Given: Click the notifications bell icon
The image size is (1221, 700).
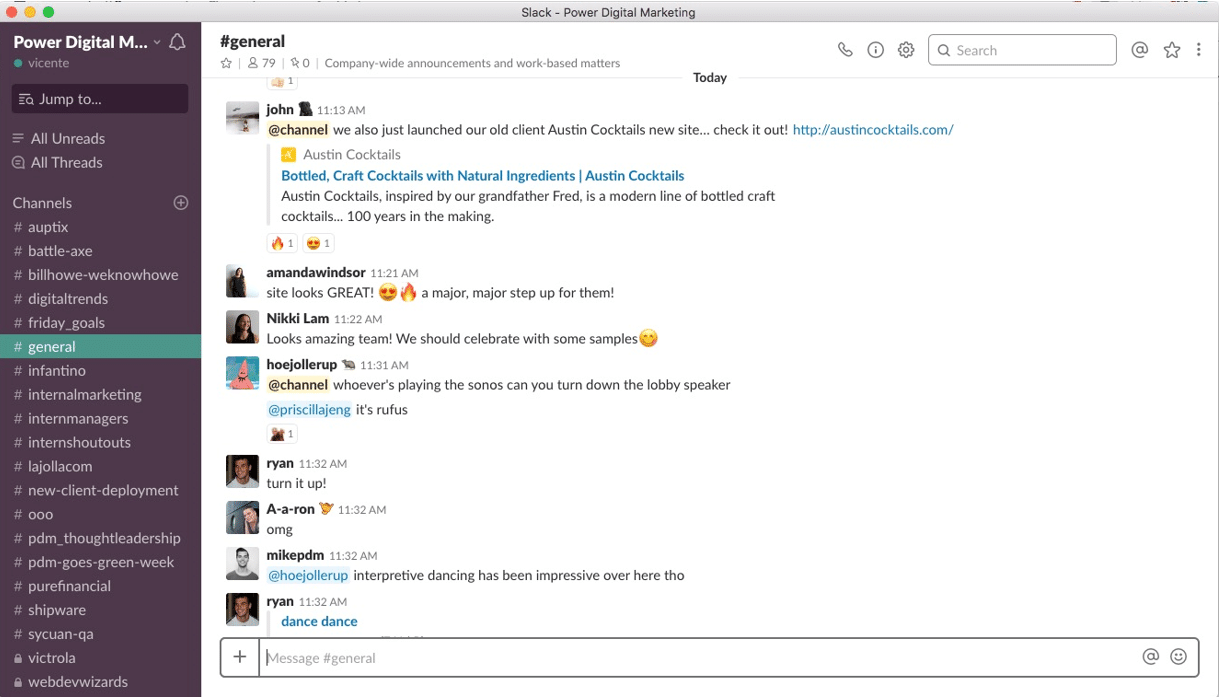Looking at the screenshot, I should [178, 42].
